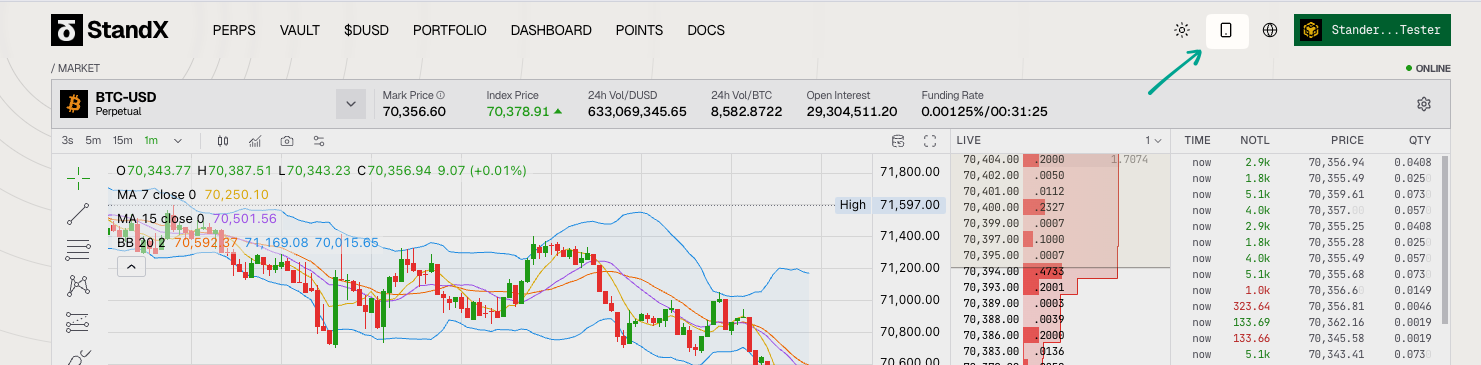Toggle fullscreen chart icon
Viewport: 1481px width, 365px height.
tap(930, 141)
